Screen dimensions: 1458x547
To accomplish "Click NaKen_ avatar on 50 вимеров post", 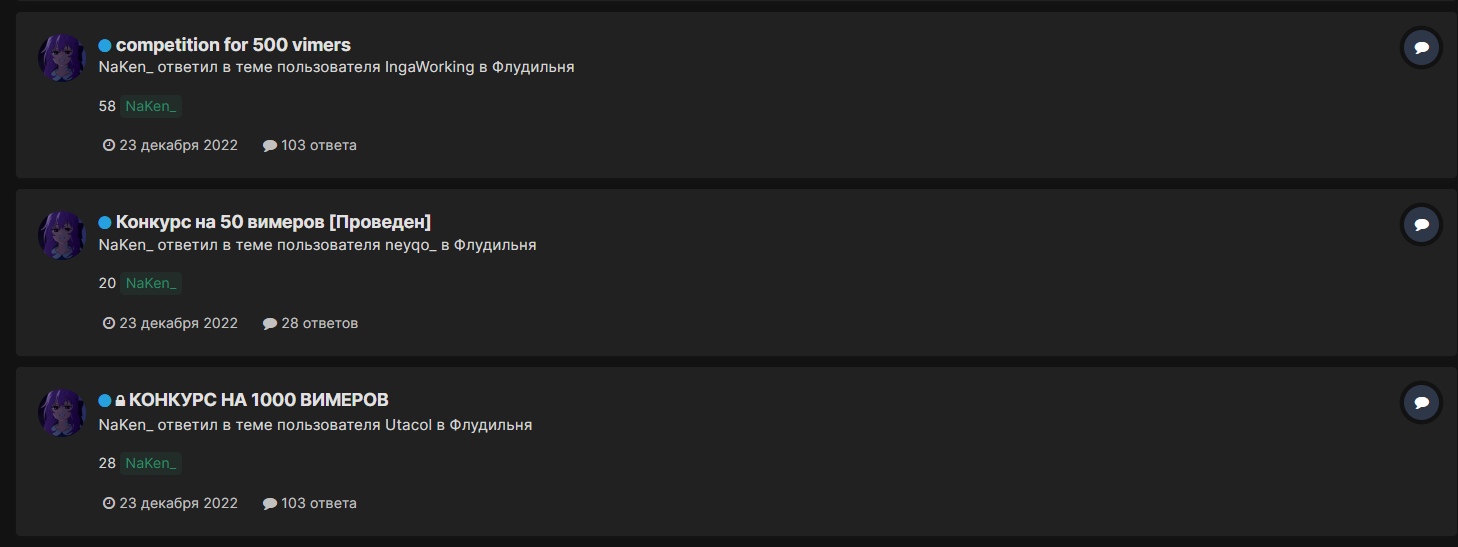I will pyautogui.click(x=61, y=236).
